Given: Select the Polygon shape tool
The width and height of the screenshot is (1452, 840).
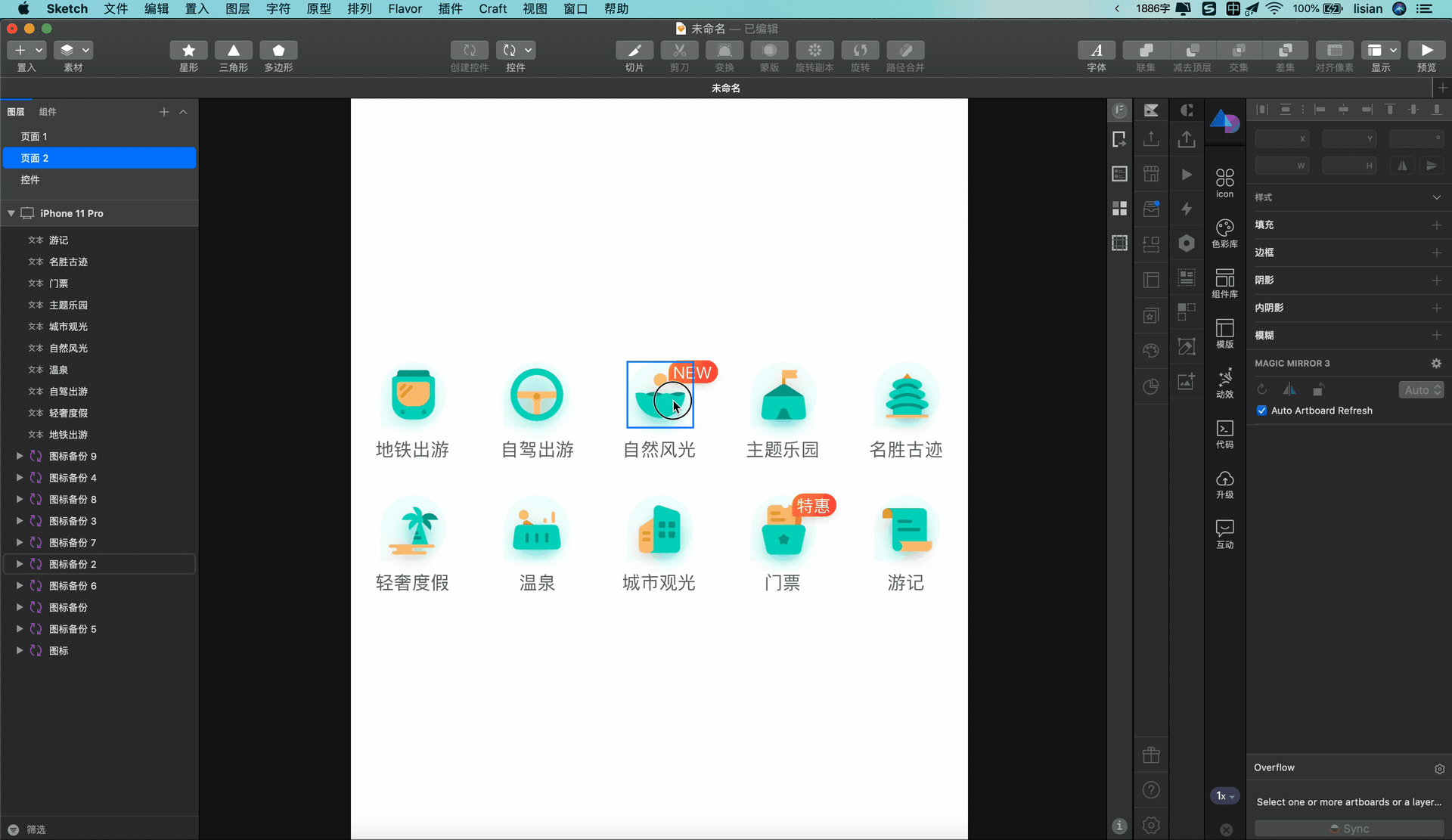Looking at the screenshot, I should [278, 51].
